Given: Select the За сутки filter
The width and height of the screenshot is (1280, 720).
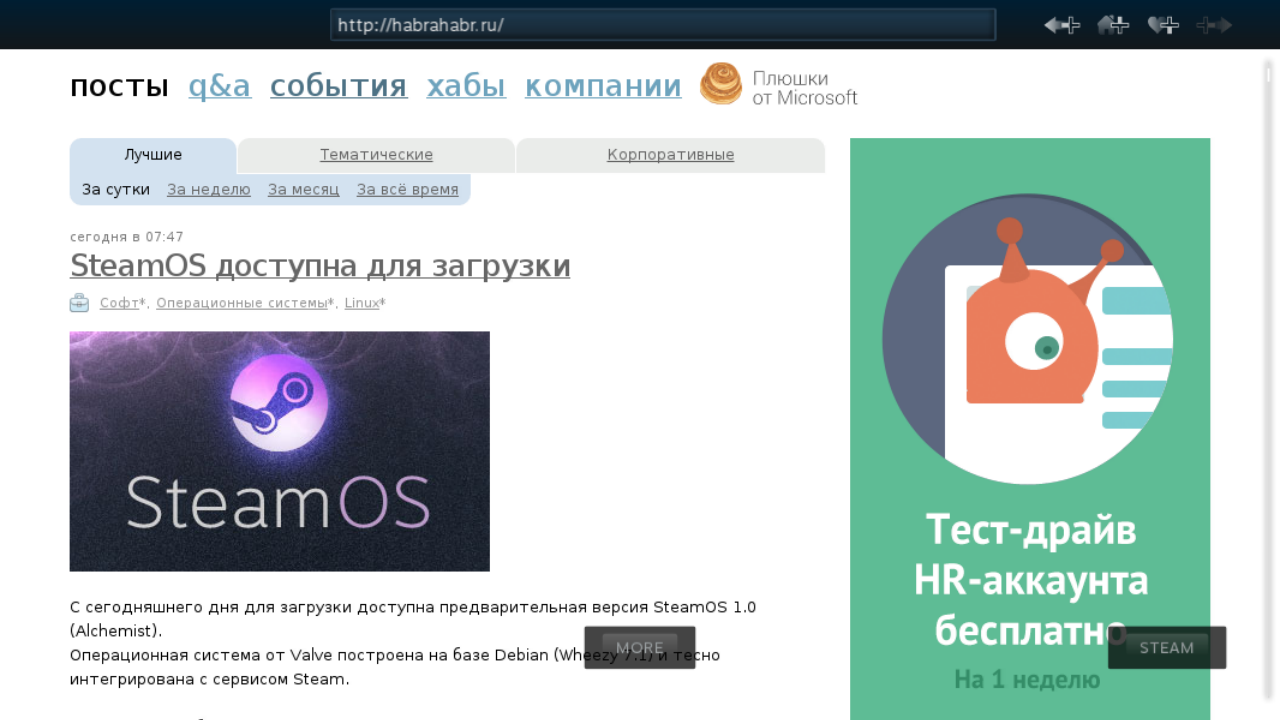Looking at the screenshot, I should [x=116, y=189].
